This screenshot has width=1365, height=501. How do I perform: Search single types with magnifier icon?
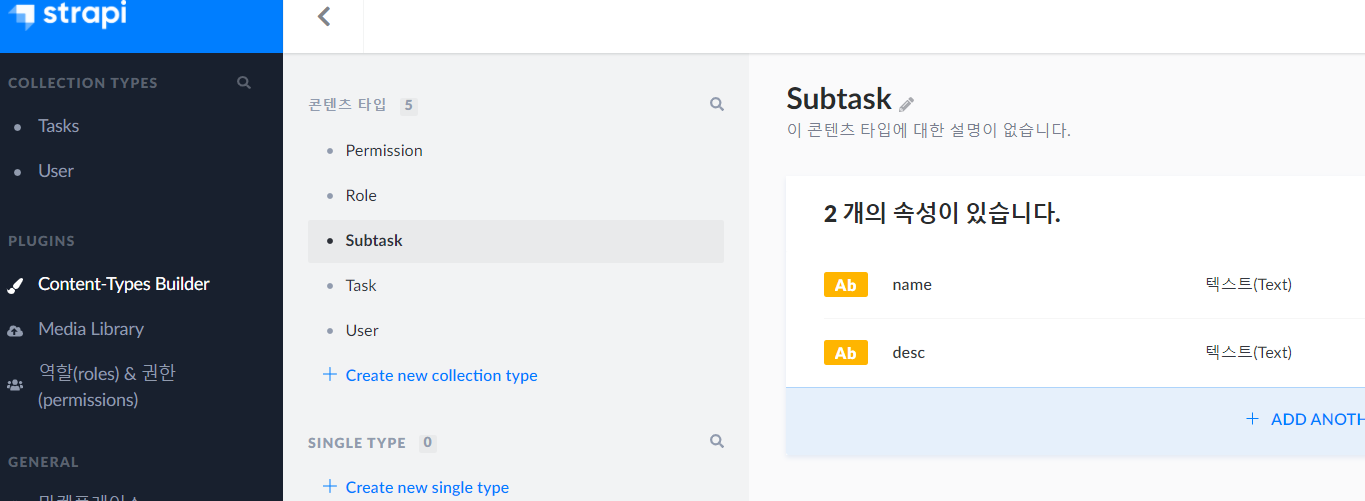[x=716, y=441]
